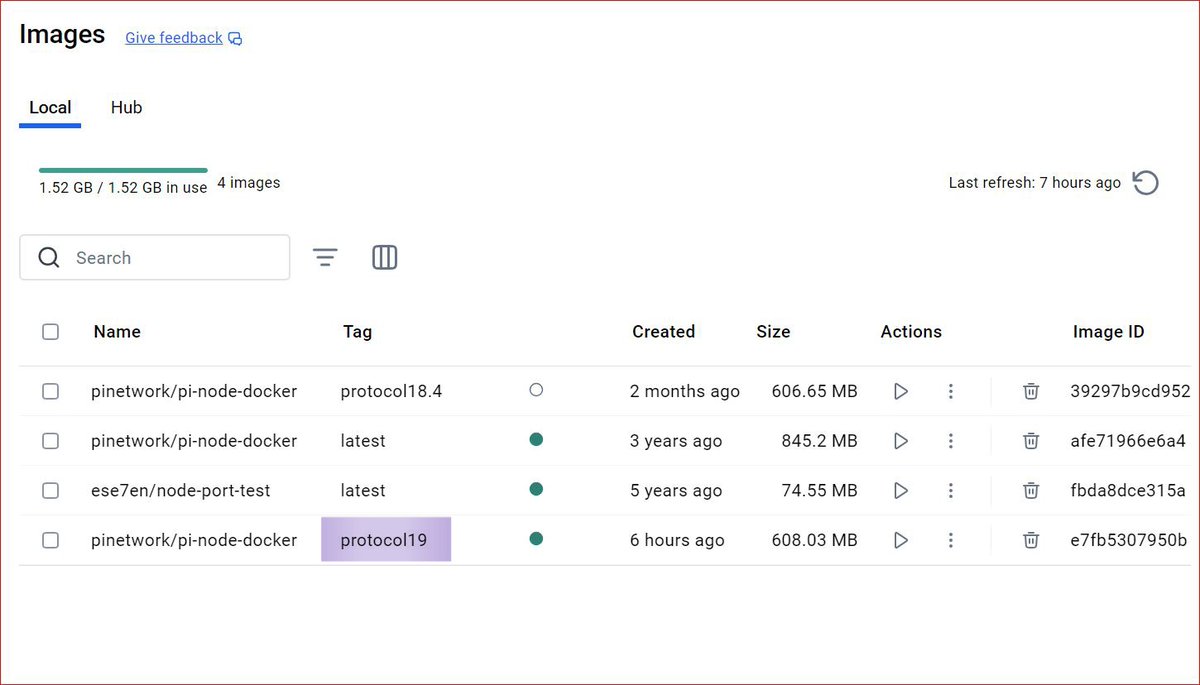Click the feedback chat icon
The width and height of the screenshot is (1200, 685).
235,39
